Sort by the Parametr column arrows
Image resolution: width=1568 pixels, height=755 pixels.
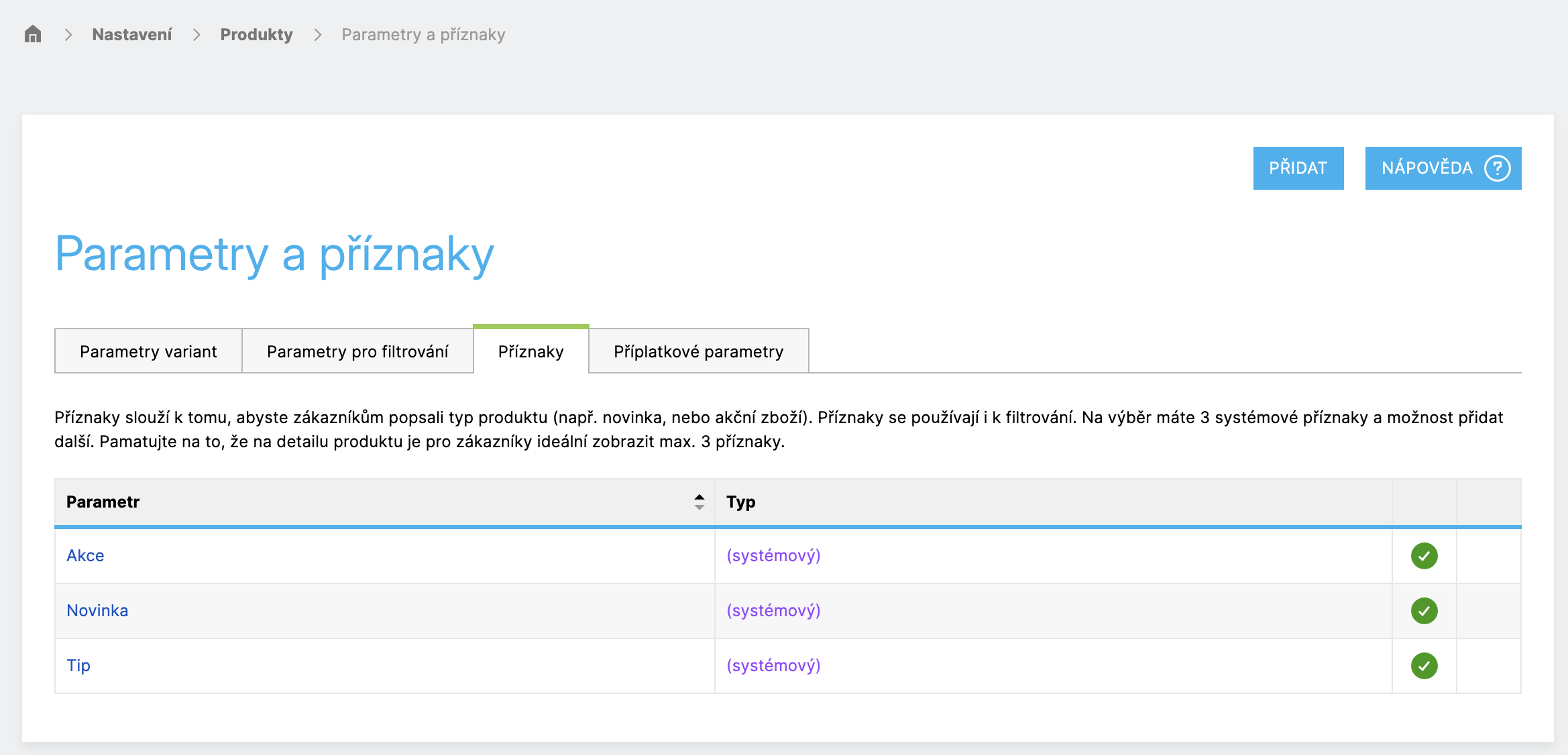pyautogui.click(x=699, y=502)
